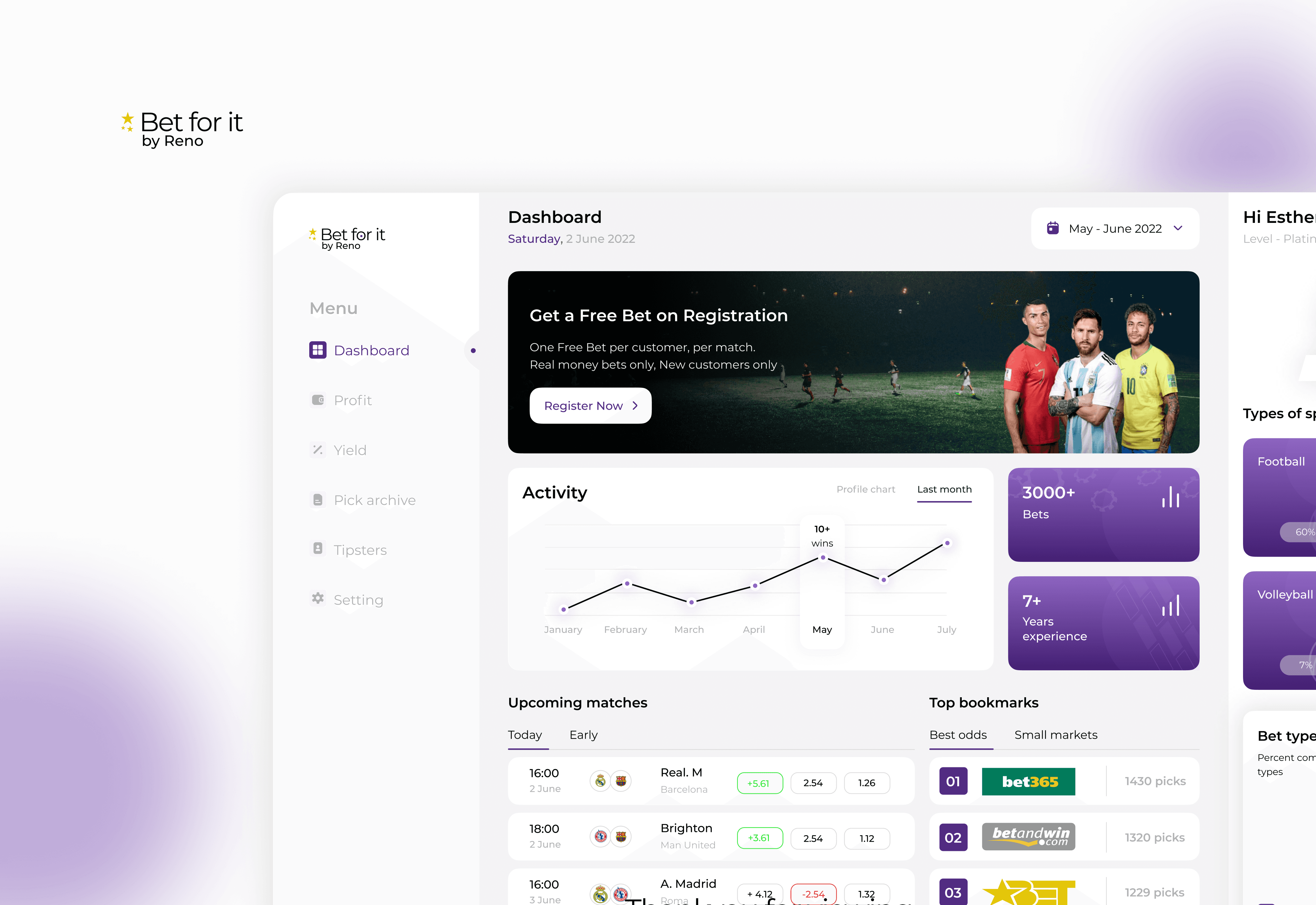Switch to Last month activity view

tap(944, 489)
